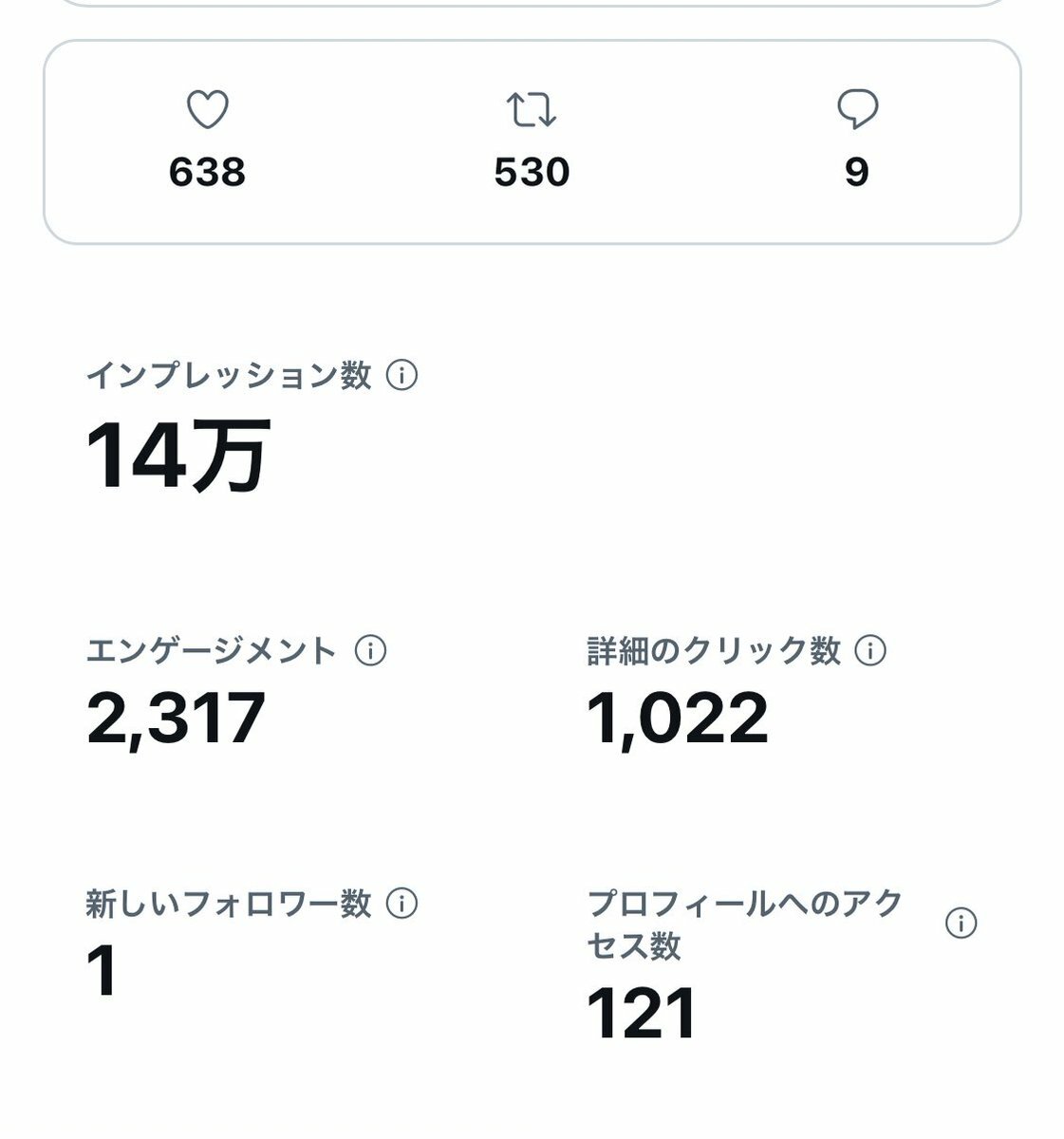Viewport: 1064px width, 1139px height.
Task: Open info for インプレッション数
Action: point(402,376)
